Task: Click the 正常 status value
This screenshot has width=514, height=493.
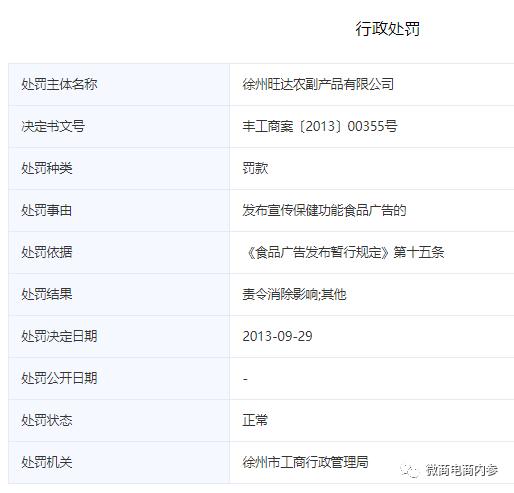Action: 255,420
